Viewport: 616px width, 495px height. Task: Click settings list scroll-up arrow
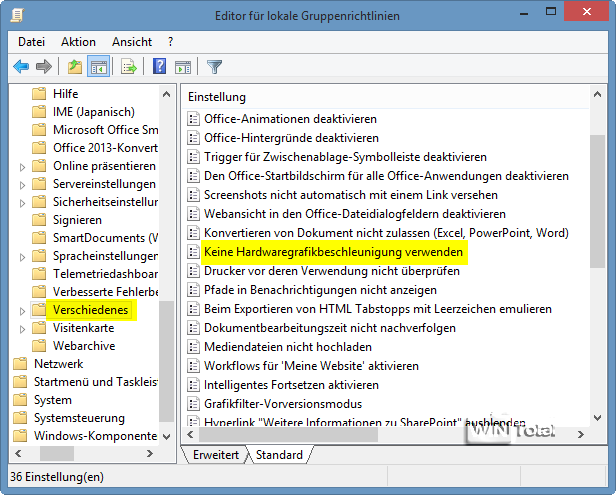tap(598, 94)
